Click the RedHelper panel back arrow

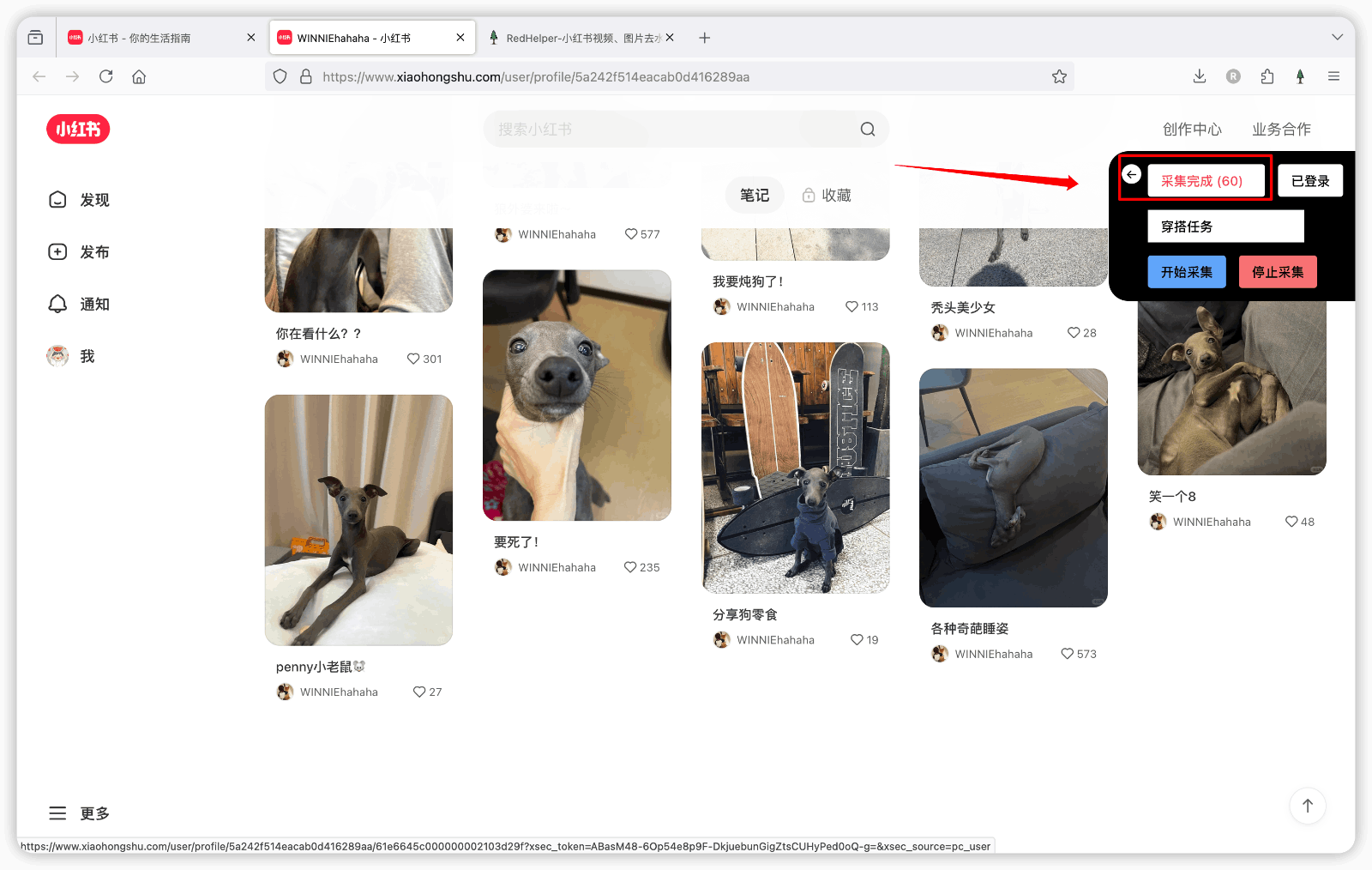[x=1132, y=175]
